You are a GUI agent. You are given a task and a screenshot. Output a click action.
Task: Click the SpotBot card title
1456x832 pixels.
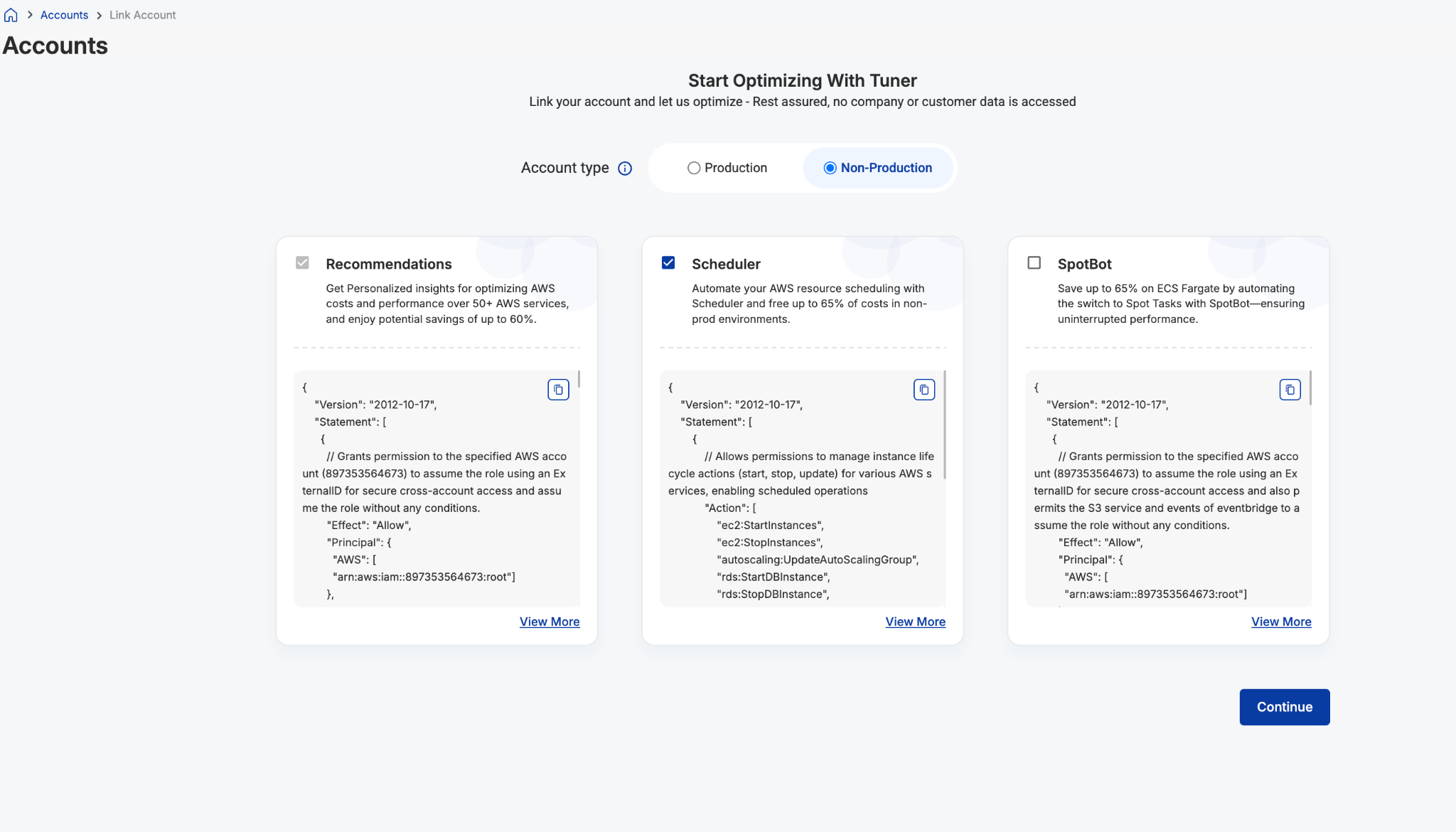(x=1084, y=264)
